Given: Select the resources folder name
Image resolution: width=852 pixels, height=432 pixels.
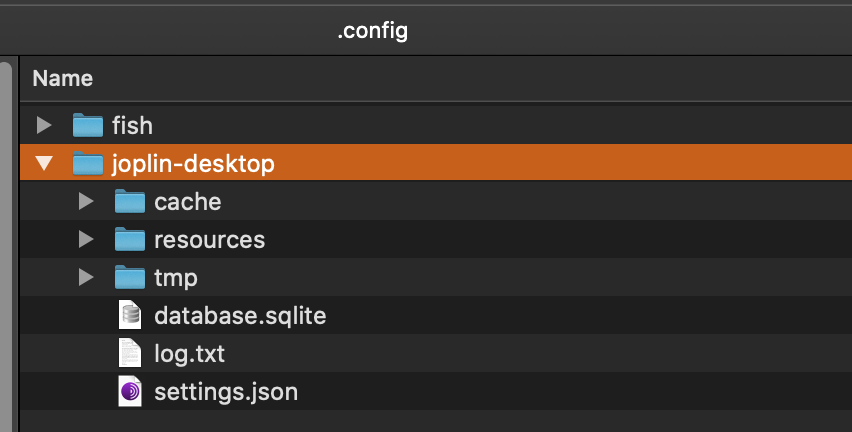Looking at the screenshot, I should coord(210,240).
